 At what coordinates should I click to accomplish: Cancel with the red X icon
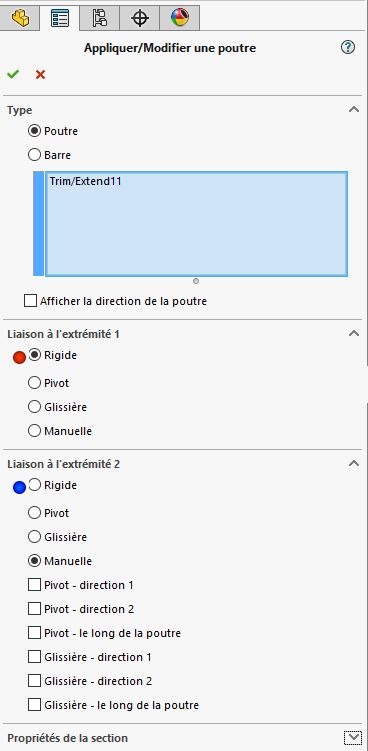[x=40, y=75]
